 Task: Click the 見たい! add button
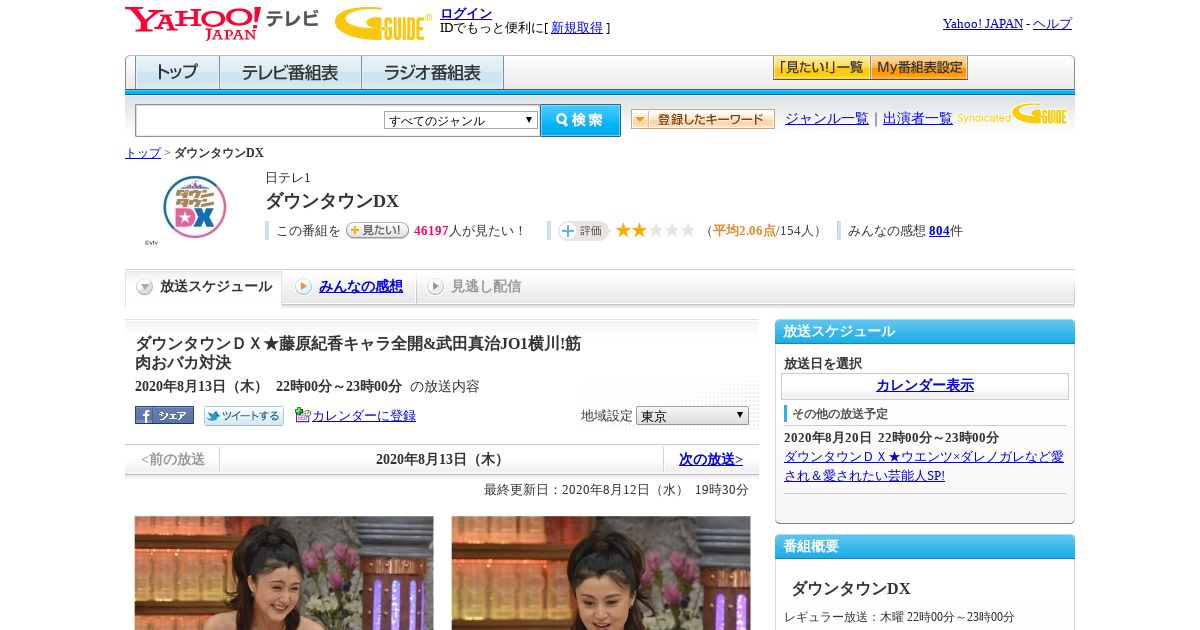pyautogui.click(x=377, y=230)
